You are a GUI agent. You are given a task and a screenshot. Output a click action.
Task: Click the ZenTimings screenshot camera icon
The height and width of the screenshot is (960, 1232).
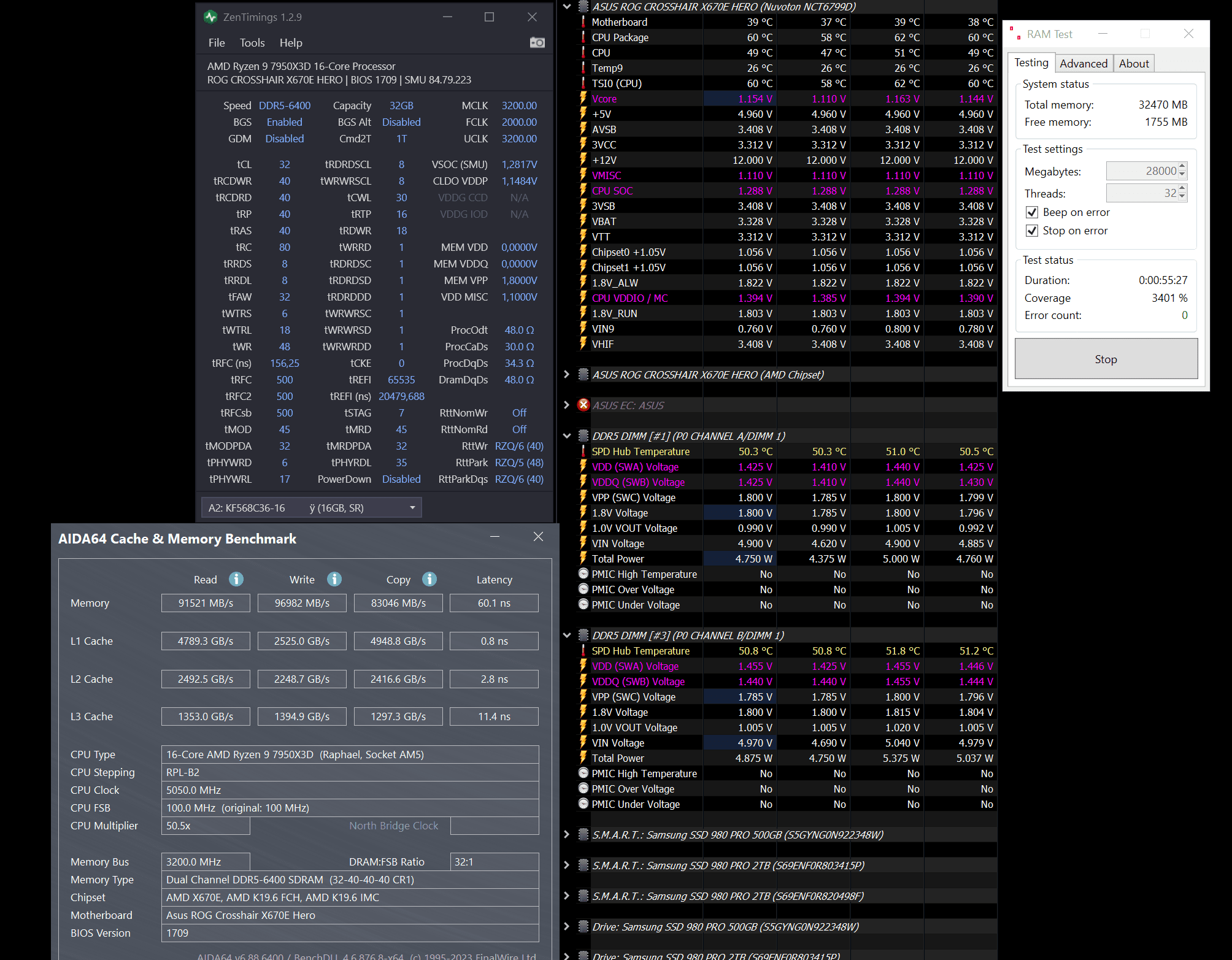[537, 42]
